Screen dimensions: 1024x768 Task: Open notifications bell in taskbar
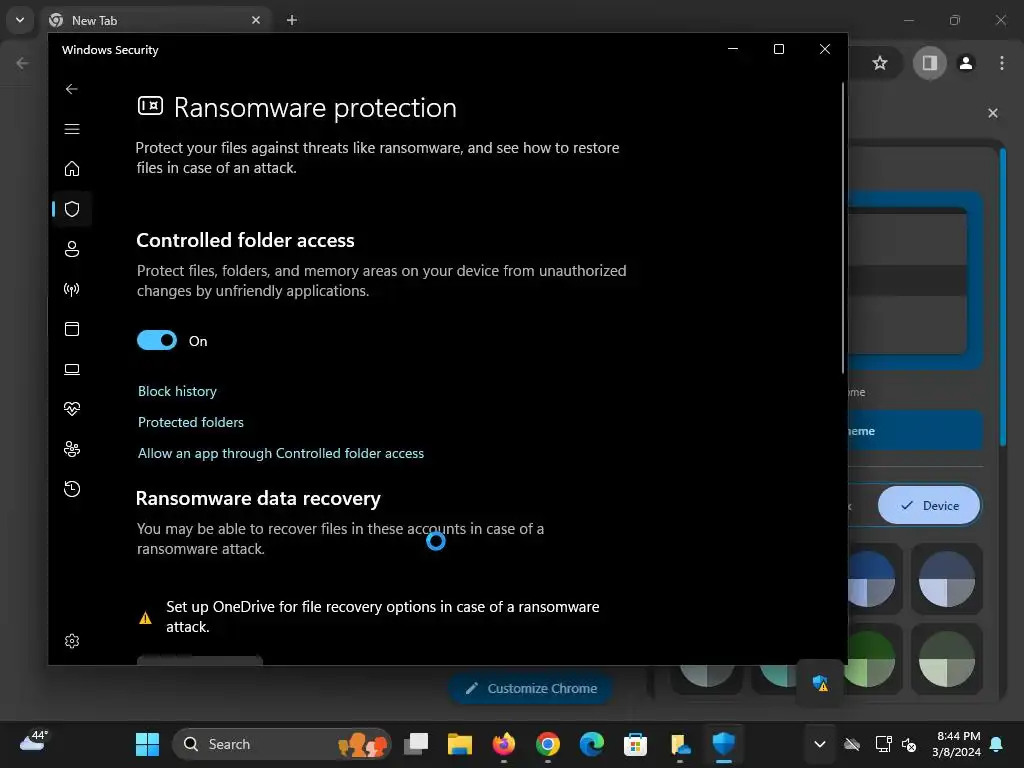click(x=997, y=744)
